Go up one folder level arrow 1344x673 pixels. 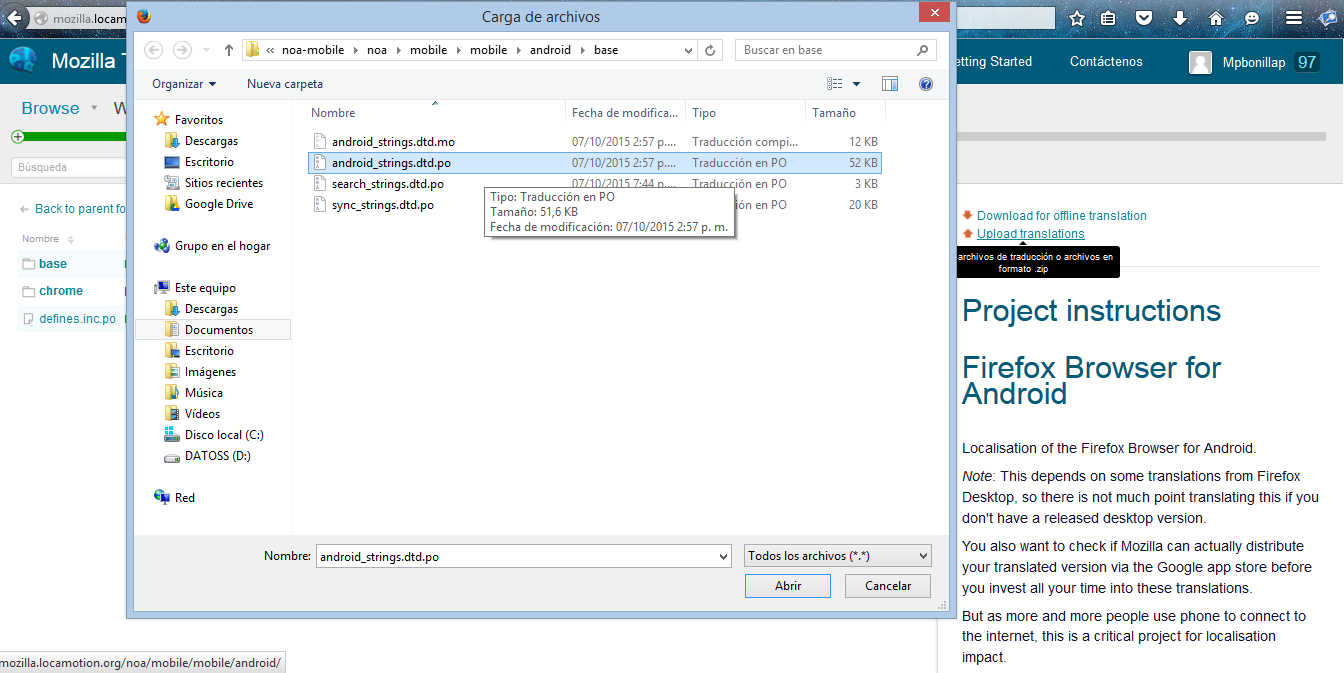(x=229, y=50)
